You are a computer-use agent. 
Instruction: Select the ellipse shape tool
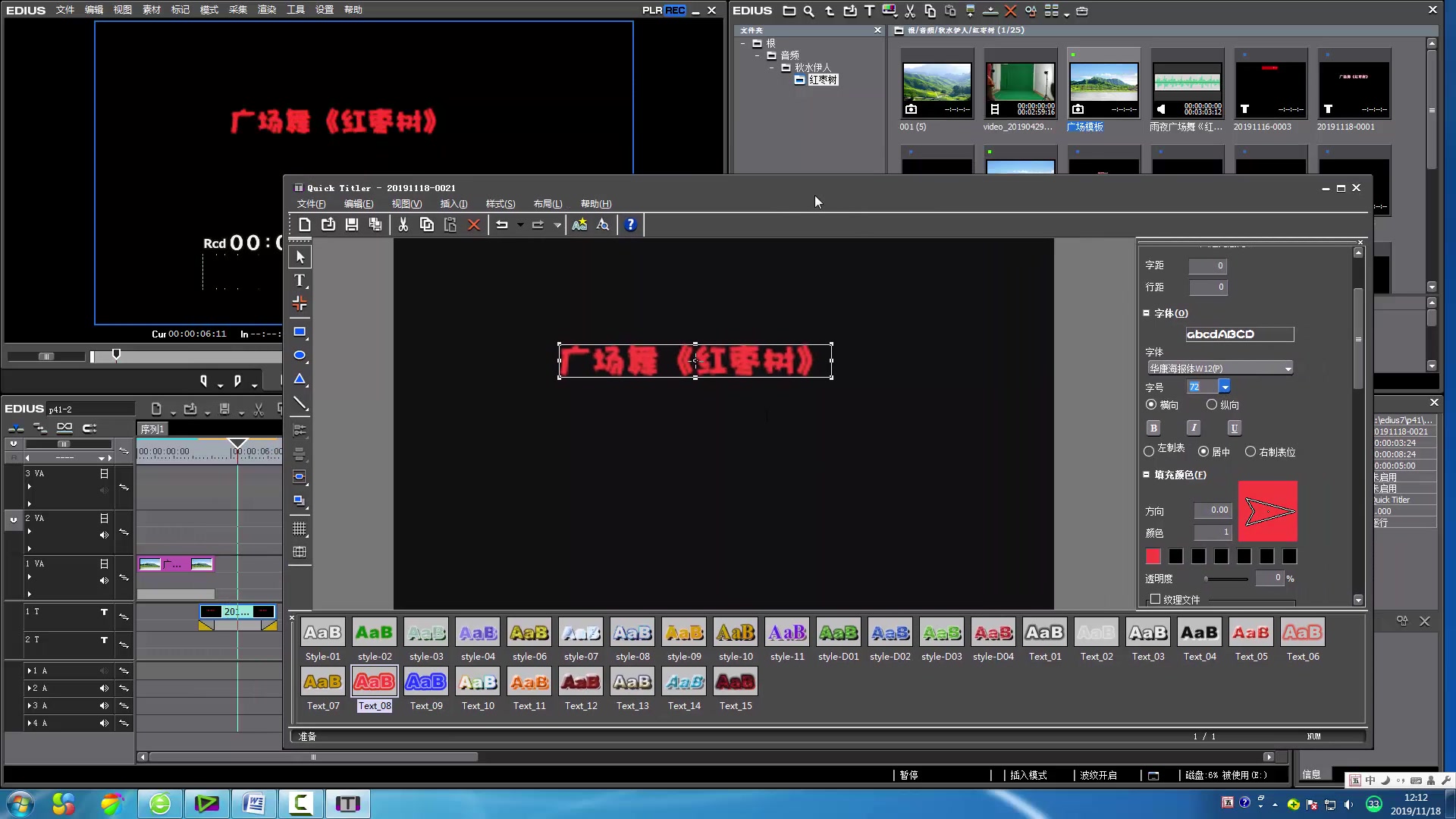[300, 356]
